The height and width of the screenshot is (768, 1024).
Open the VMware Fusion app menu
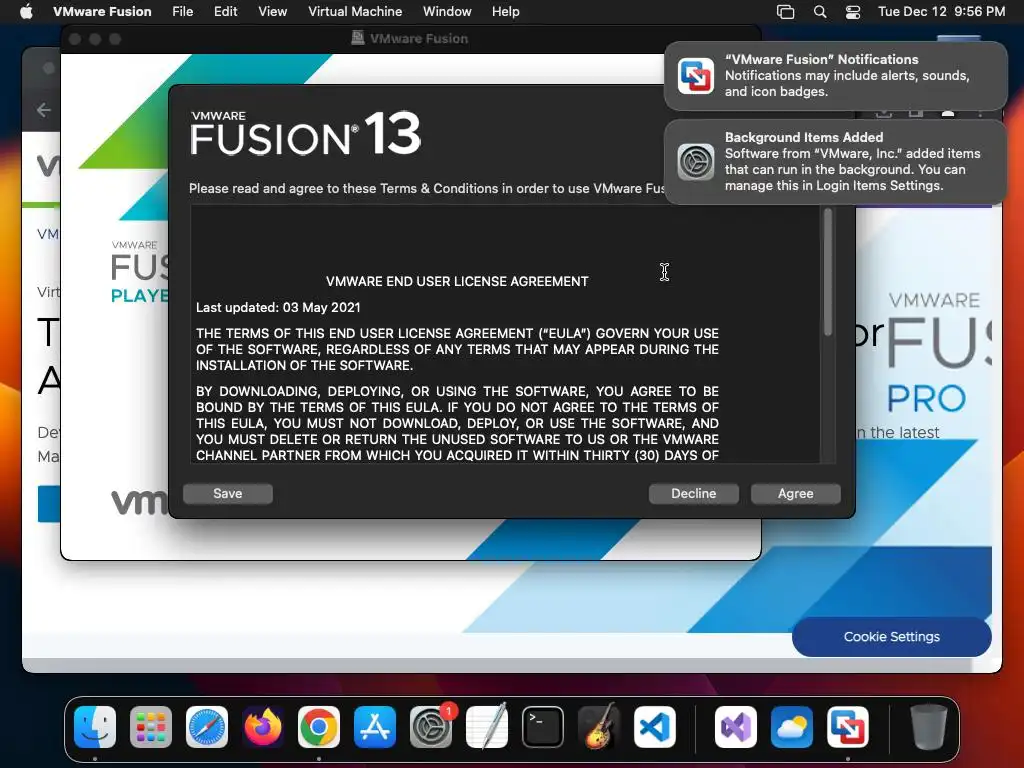point(102,11)
